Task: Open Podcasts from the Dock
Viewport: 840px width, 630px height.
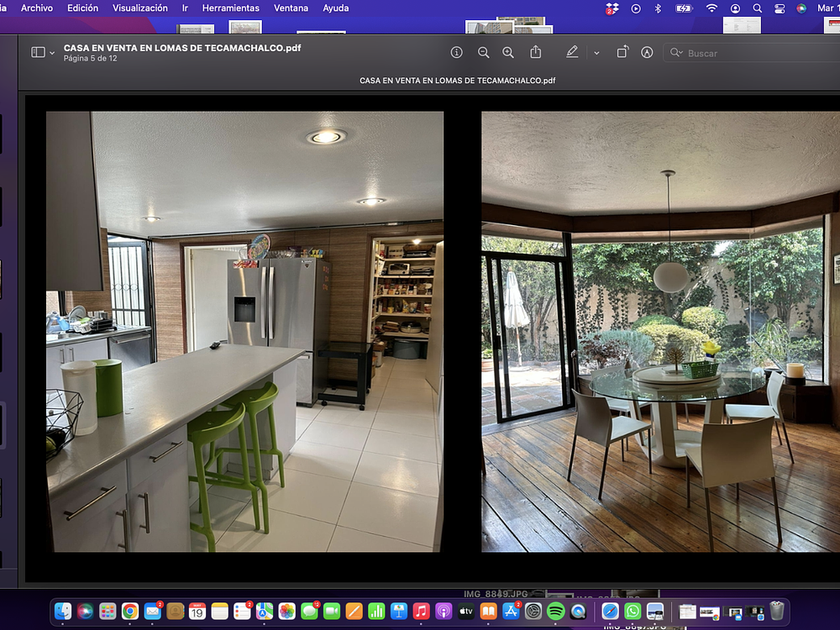Action: tap(444, 611)
